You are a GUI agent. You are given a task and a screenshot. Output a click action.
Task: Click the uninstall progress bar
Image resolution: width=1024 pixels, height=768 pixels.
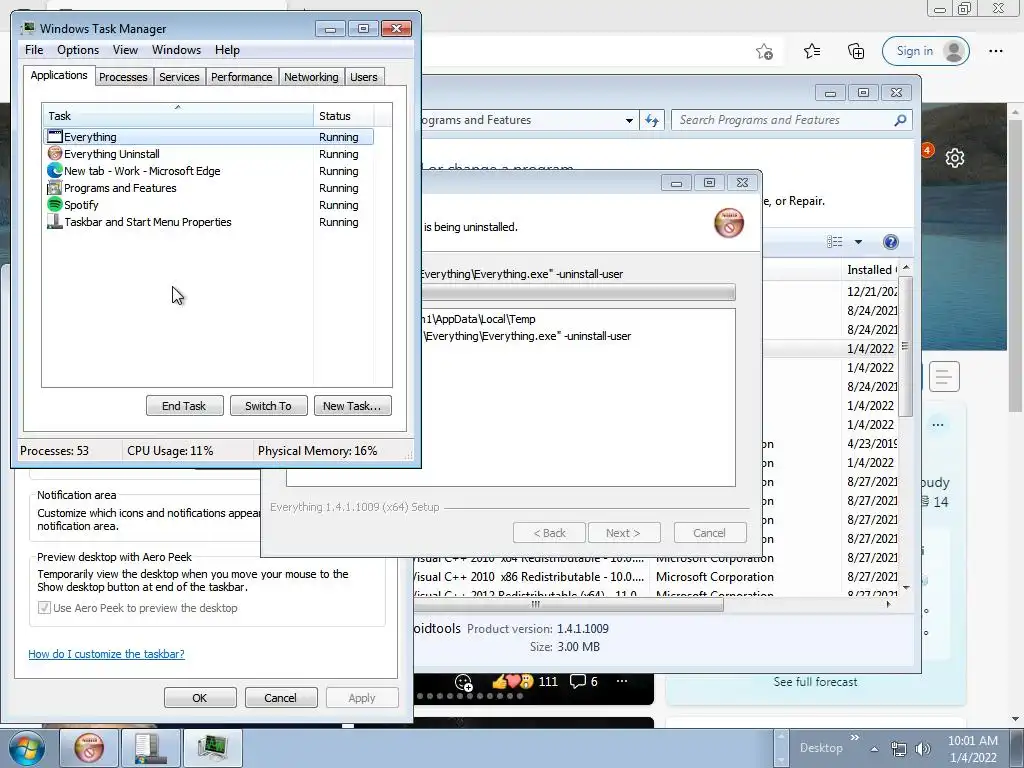click(579, 292)
